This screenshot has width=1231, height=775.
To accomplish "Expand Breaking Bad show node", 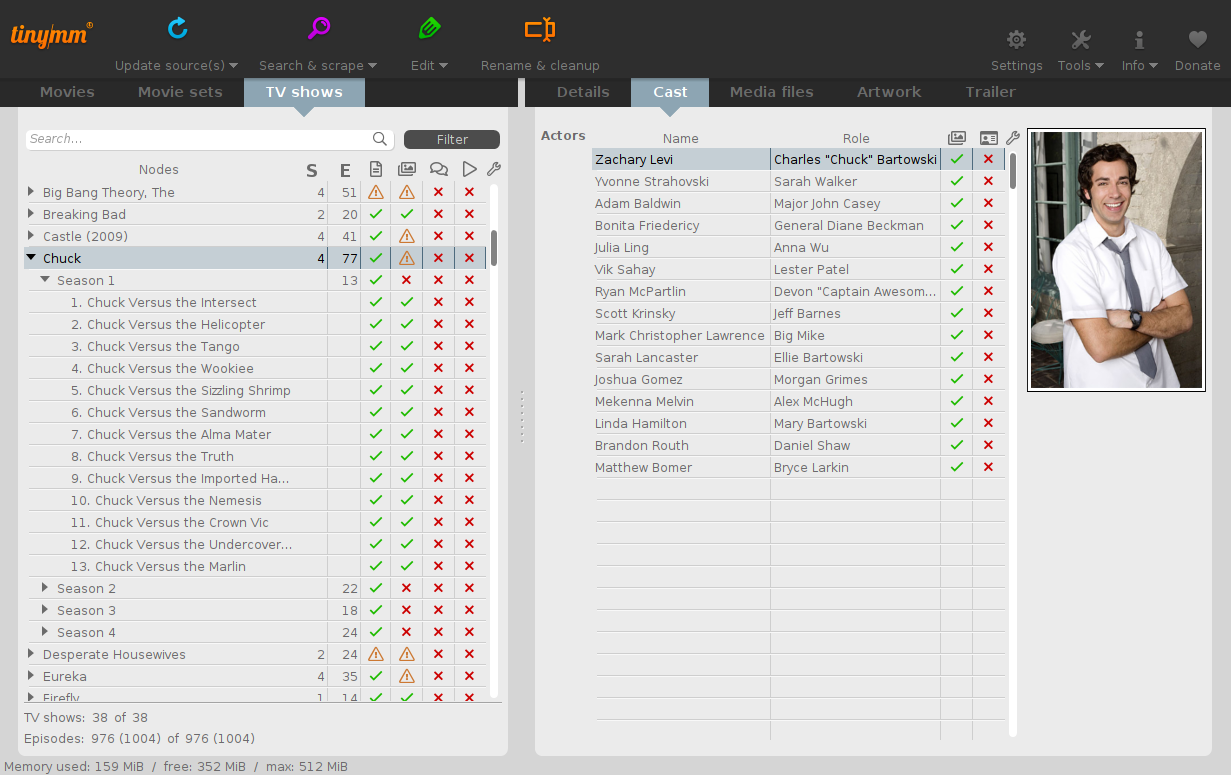I will click(31, 214).
